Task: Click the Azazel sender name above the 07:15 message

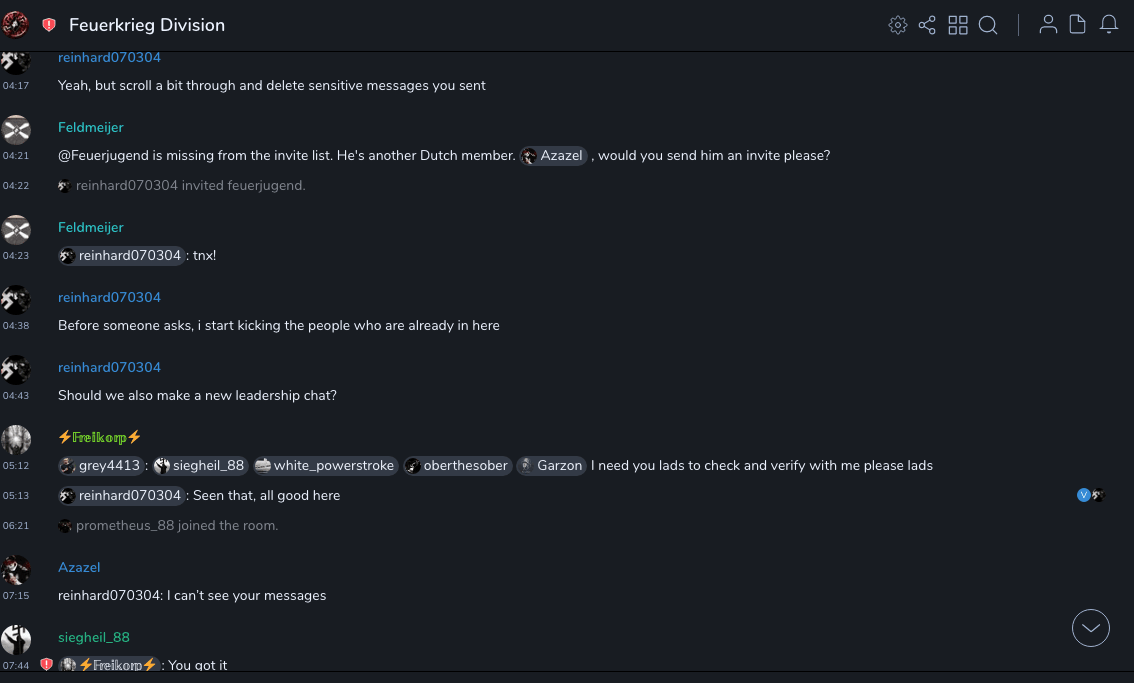Action: click(79, 567)
